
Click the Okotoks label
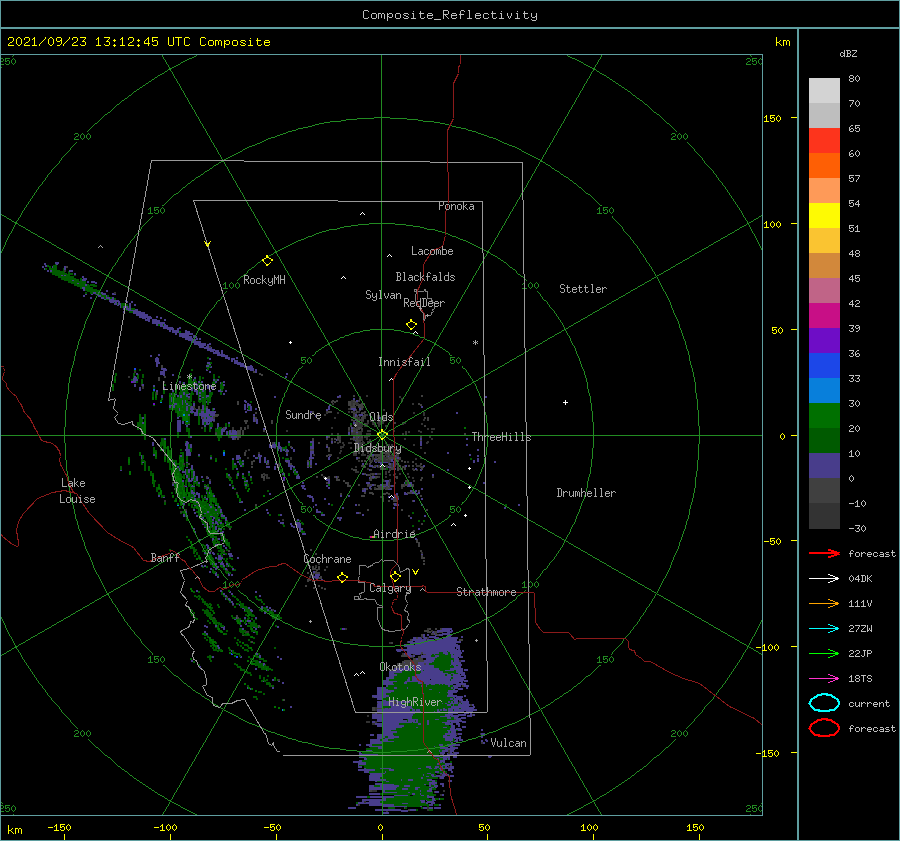400,667
